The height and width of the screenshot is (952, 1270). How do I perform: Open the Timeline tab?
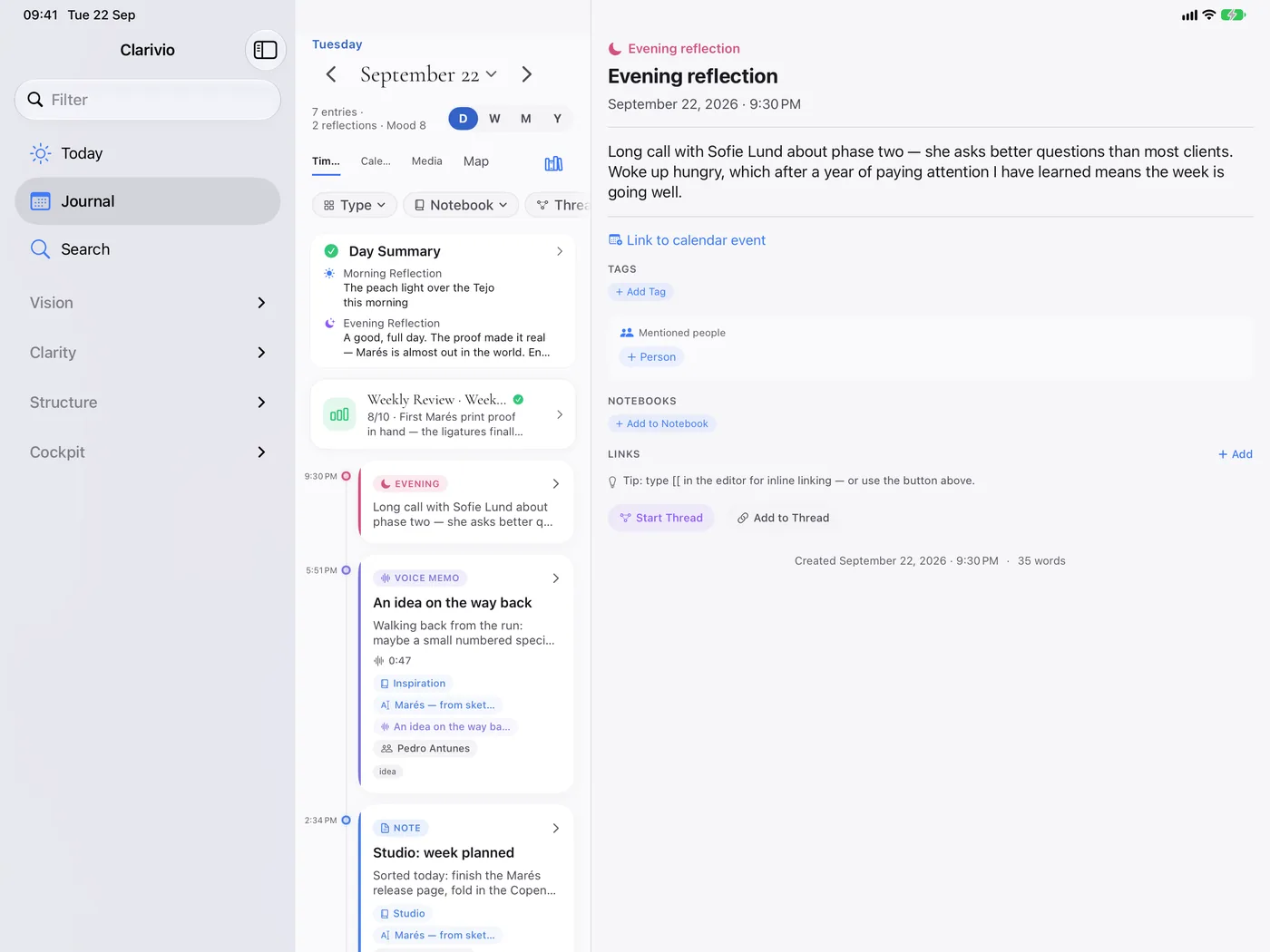click(326, 161)
